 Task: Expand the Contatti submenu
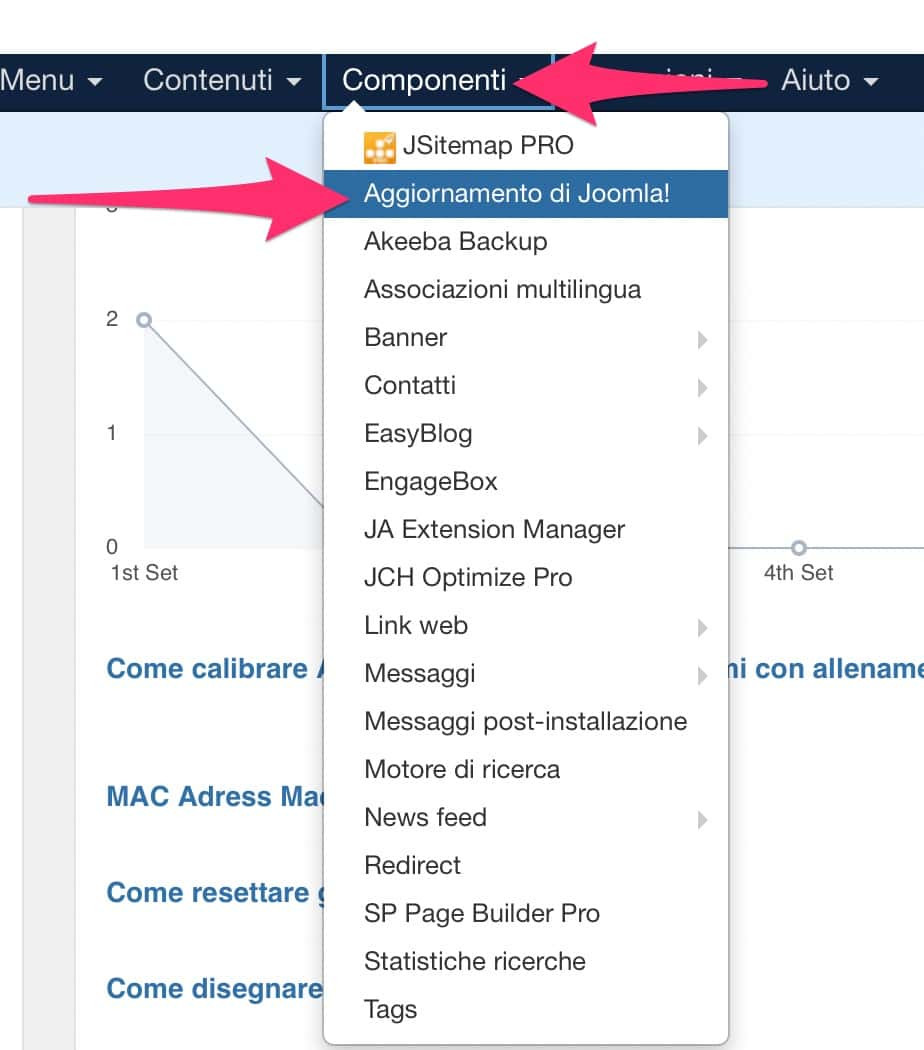click(526, 386)
